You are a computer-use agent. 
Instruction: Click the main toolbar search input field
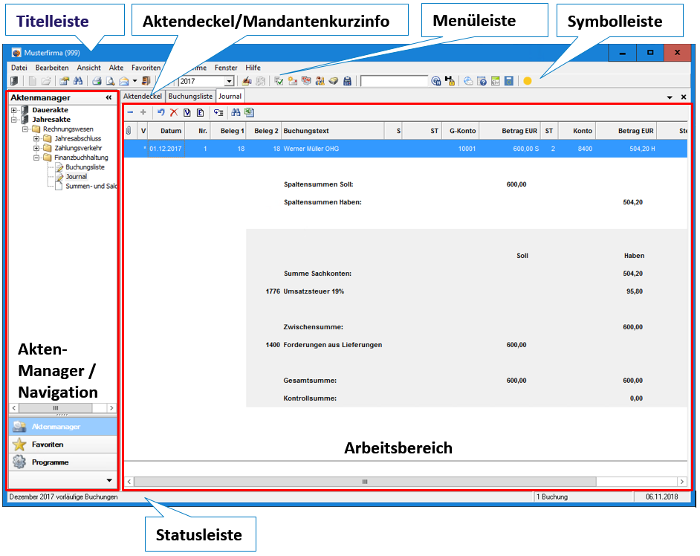click(394, 81)
